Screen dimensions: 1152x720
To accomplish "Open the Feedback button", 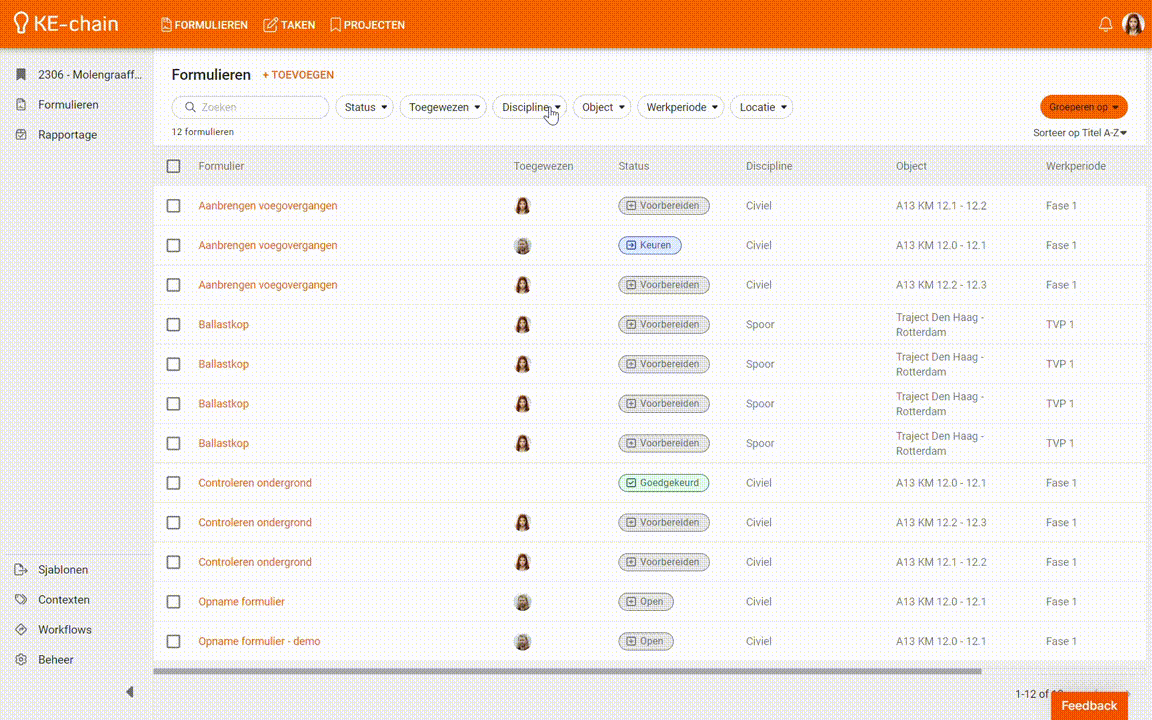I will 1089,706.
